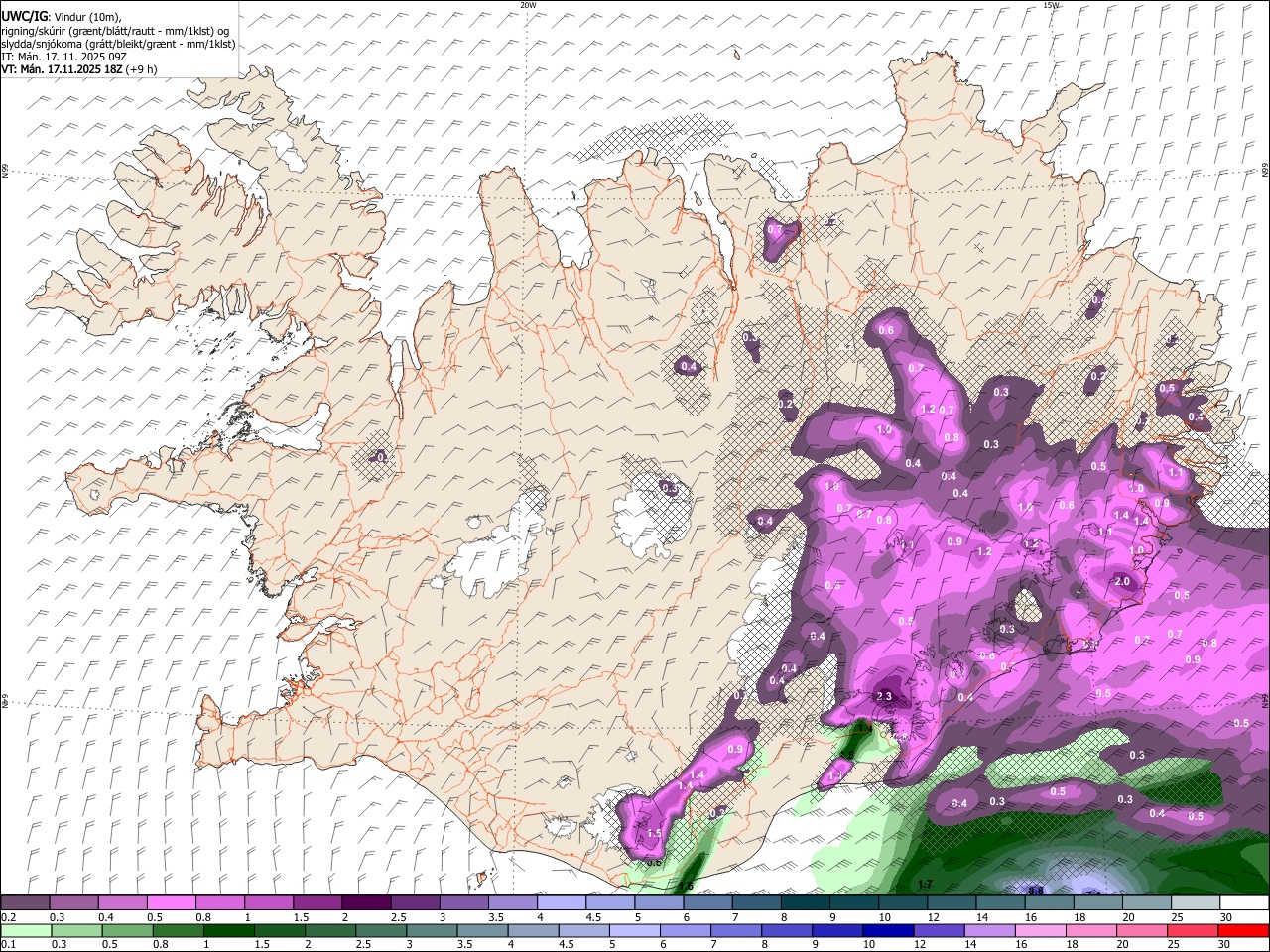Select the darkest purple 2 swatch in snow scale

pos(366,902)
